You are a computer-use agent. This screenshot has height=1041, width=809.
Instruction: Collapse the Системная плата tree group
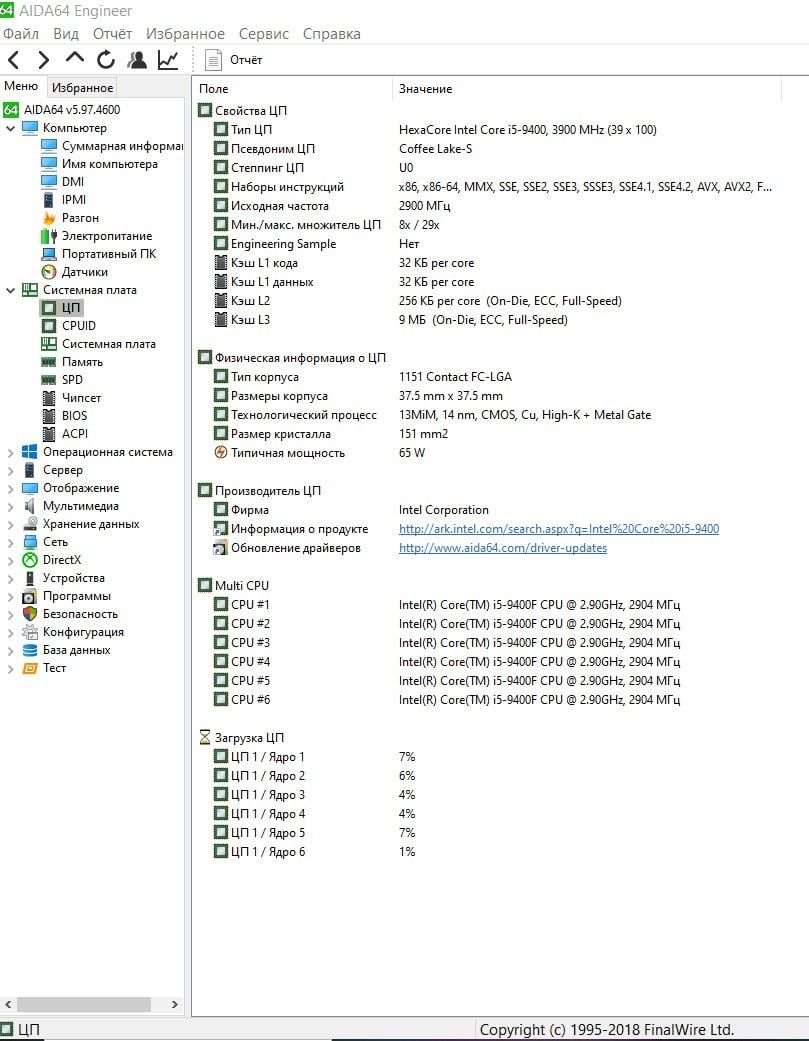pos(10,290)
